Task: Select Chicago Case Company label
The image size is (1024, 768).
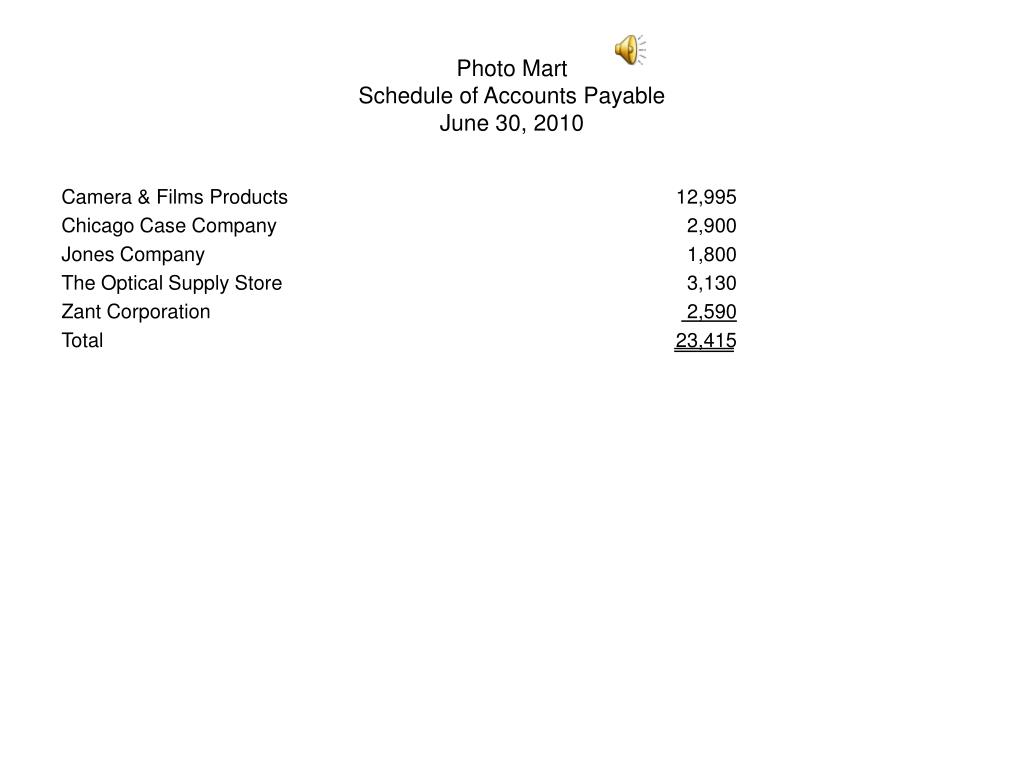Action: (168, 226)
